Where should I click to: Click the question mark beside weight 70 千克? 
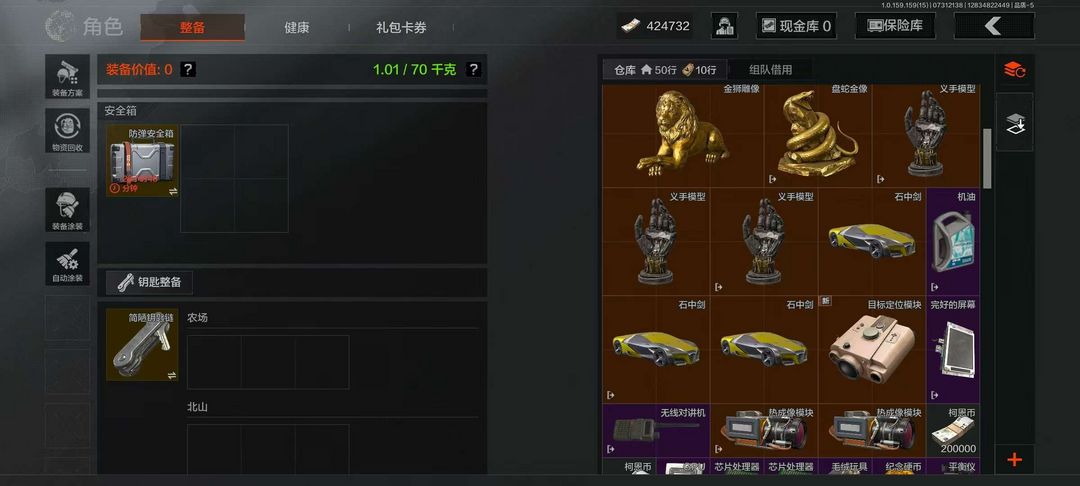(473, 70)
